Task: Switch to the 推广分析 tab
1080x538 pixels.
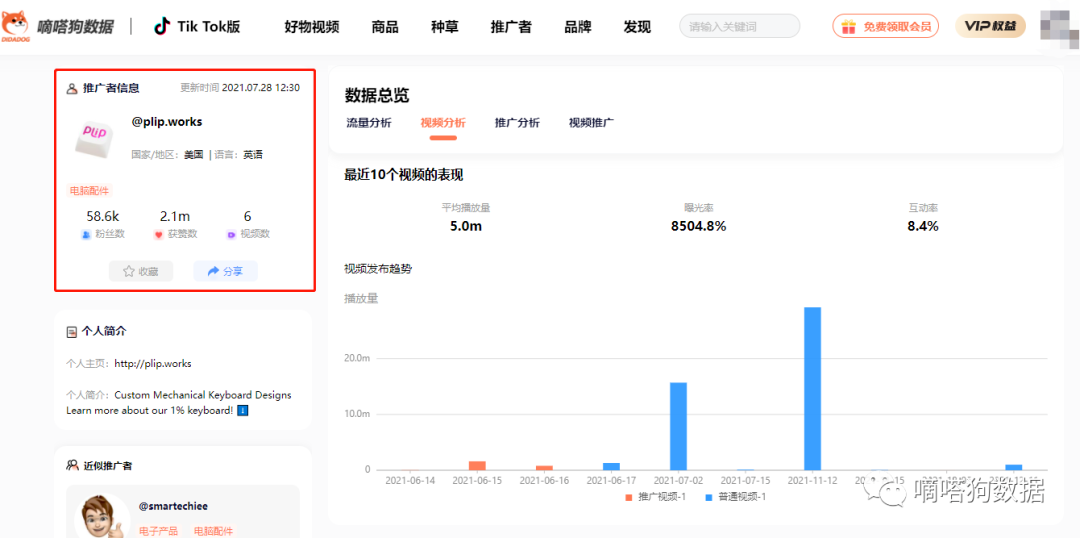Action: 517,123
